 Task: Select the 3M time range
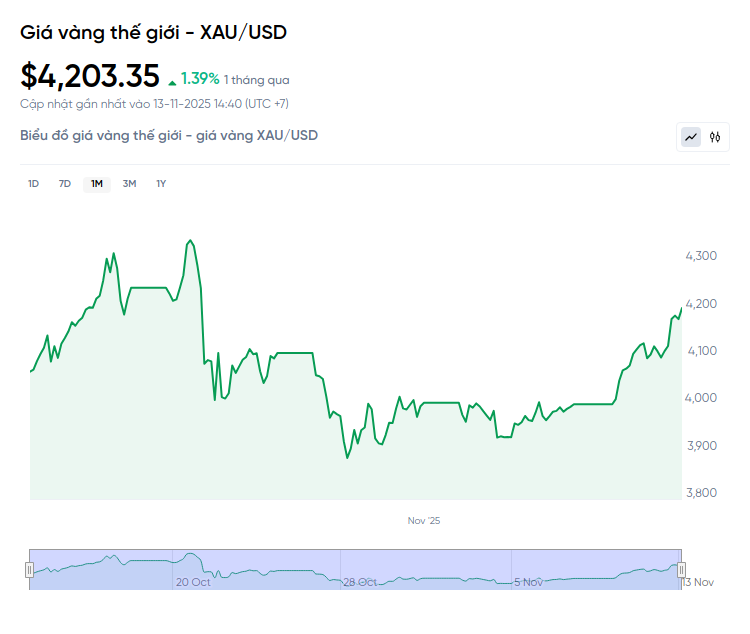pos(129,184)
